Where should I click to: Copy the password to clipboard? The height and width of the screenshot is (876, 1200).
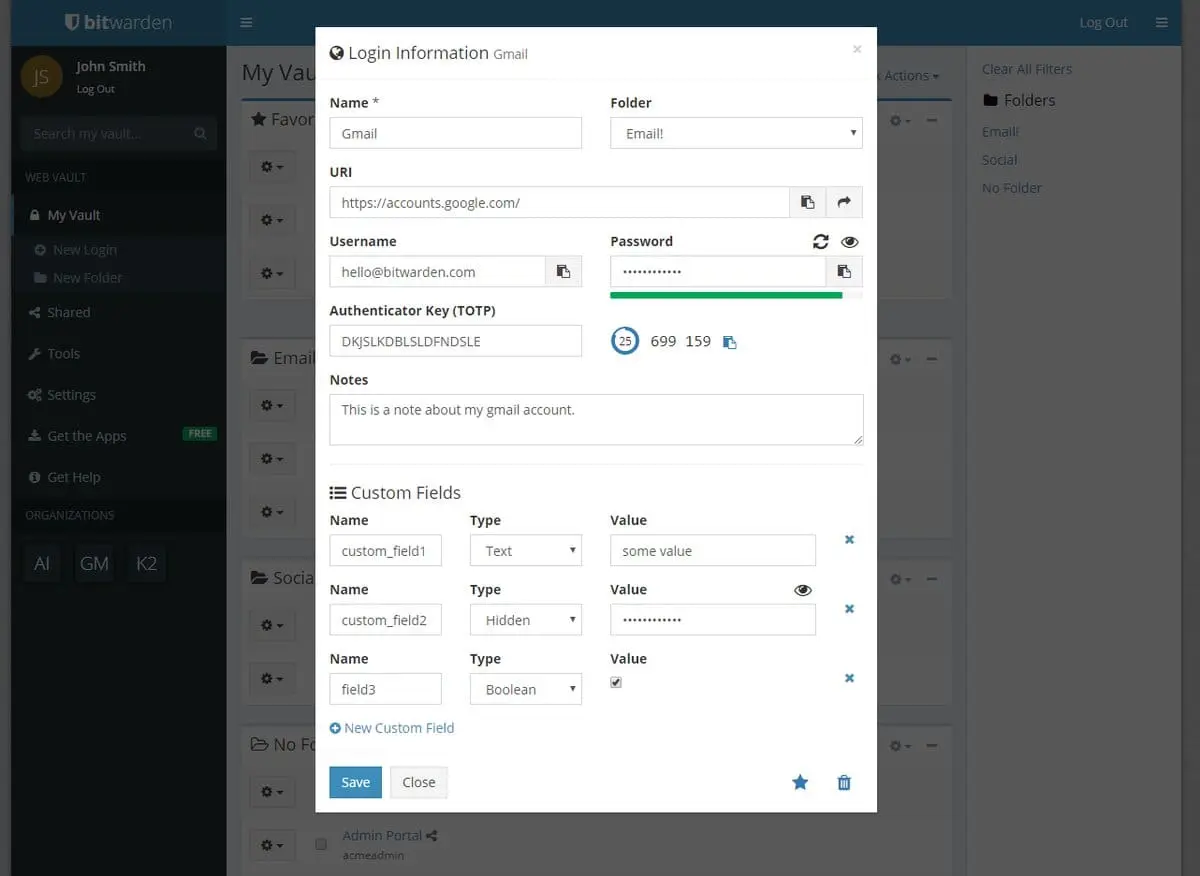[x=844, y=272]
